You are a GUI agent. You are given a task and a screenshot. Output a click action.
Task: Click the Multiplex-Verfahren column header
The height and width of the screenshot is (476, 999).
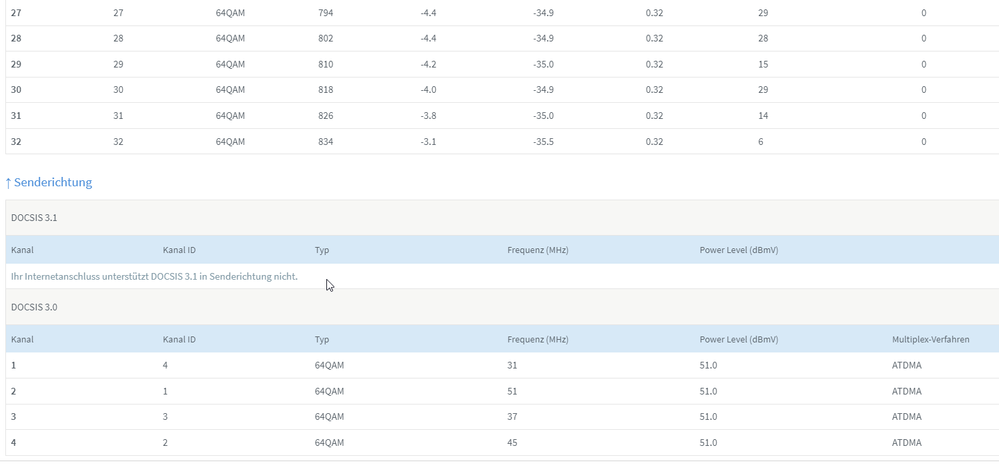click(931, 340)
